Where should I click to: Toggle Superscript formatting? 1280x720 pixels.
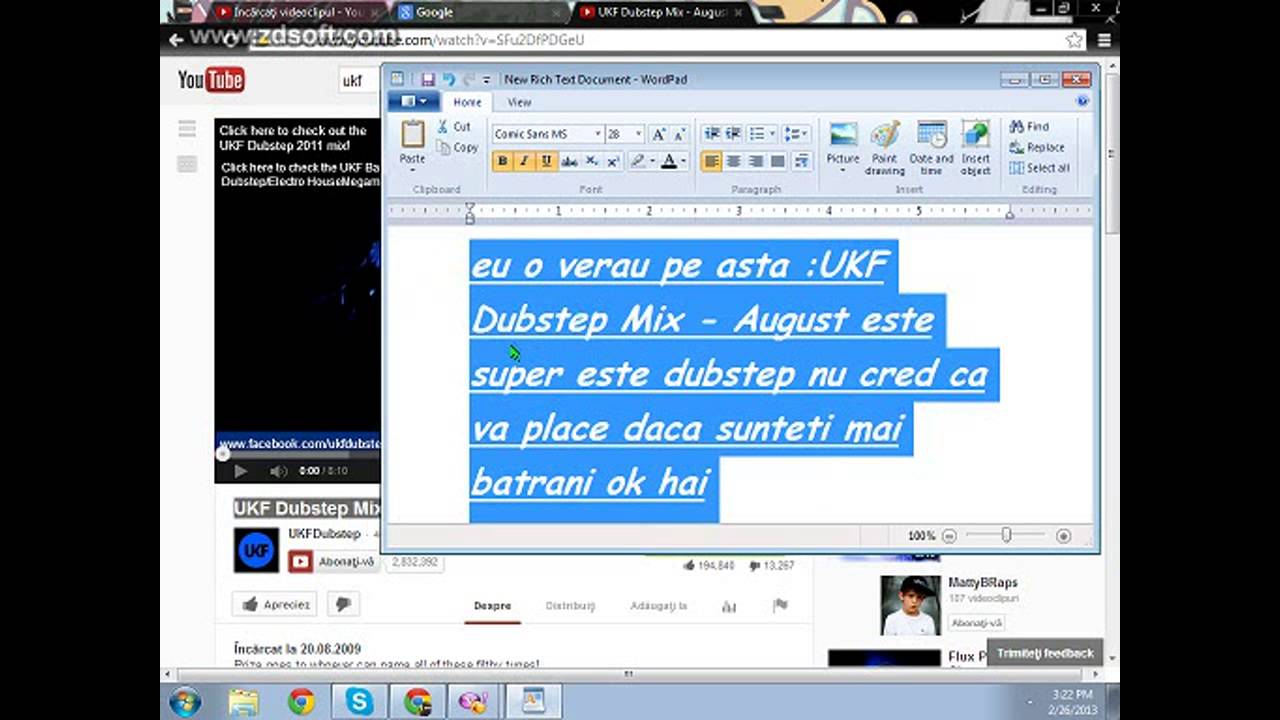(x=612, y=161)
